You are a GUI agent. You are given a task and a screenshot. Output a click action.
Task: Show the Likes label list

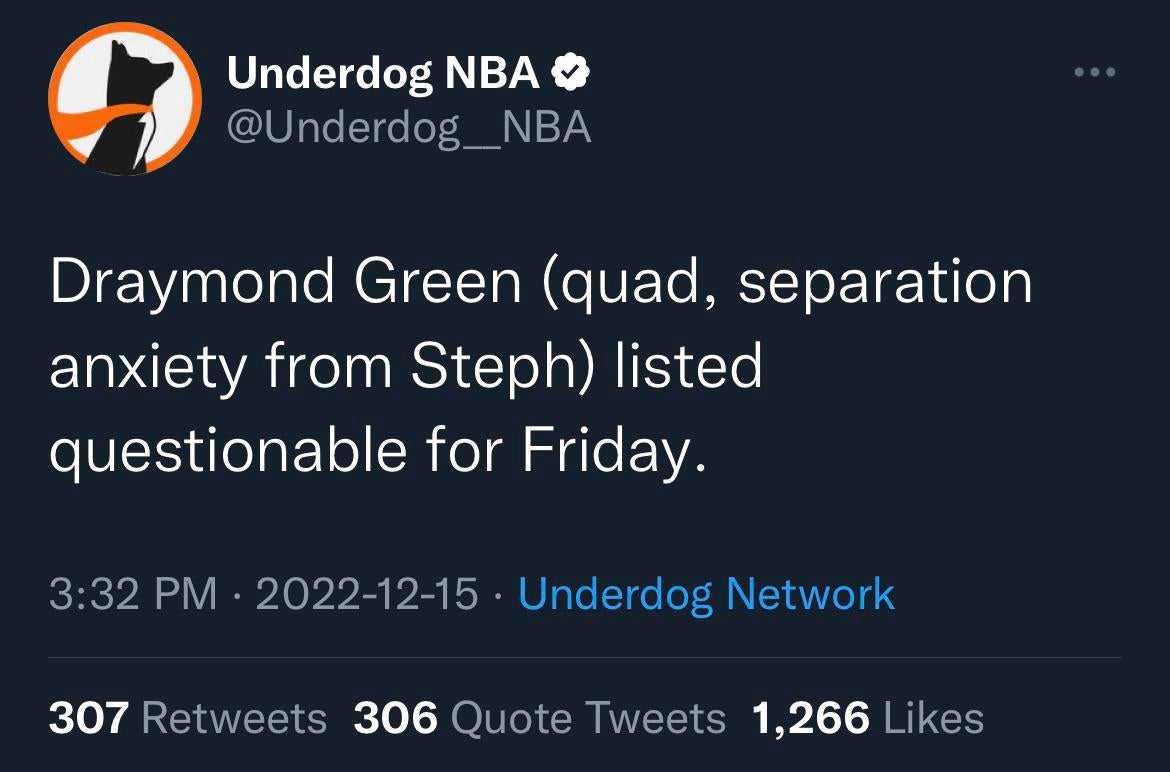coord(933,718)
